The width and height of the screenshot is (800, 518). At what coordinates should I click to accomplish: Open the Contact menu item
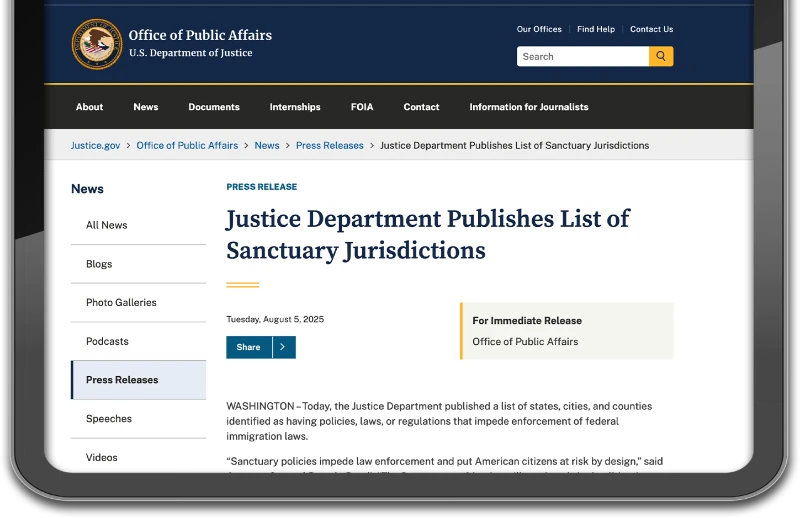[x=421, y=107]
